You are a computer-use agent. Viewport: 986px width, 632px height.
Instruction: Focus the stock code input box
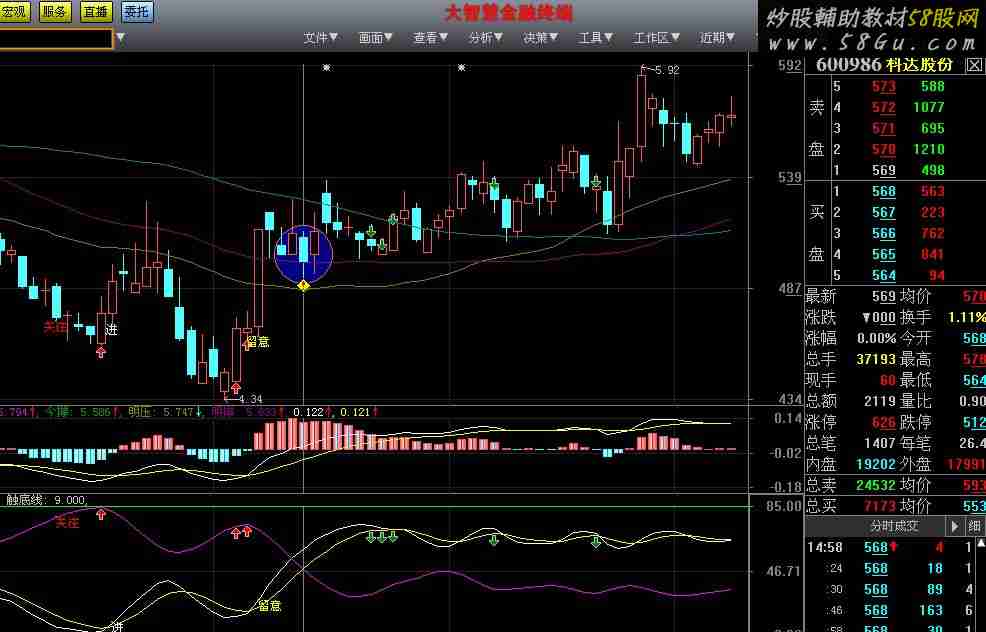tap(56, 38)
